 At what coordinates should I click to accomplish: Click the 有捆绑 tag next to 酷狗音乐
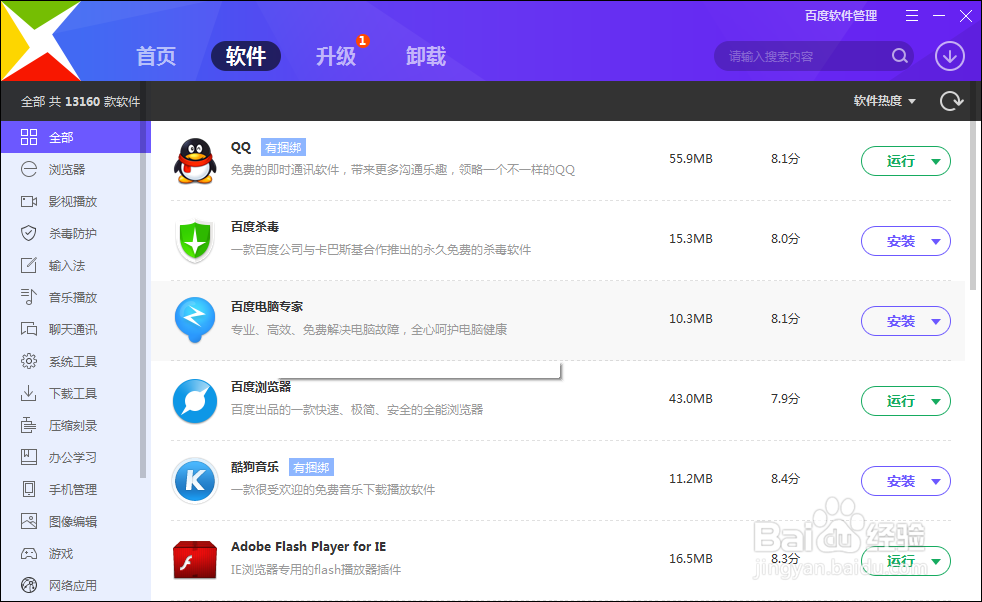coord(311,467)
